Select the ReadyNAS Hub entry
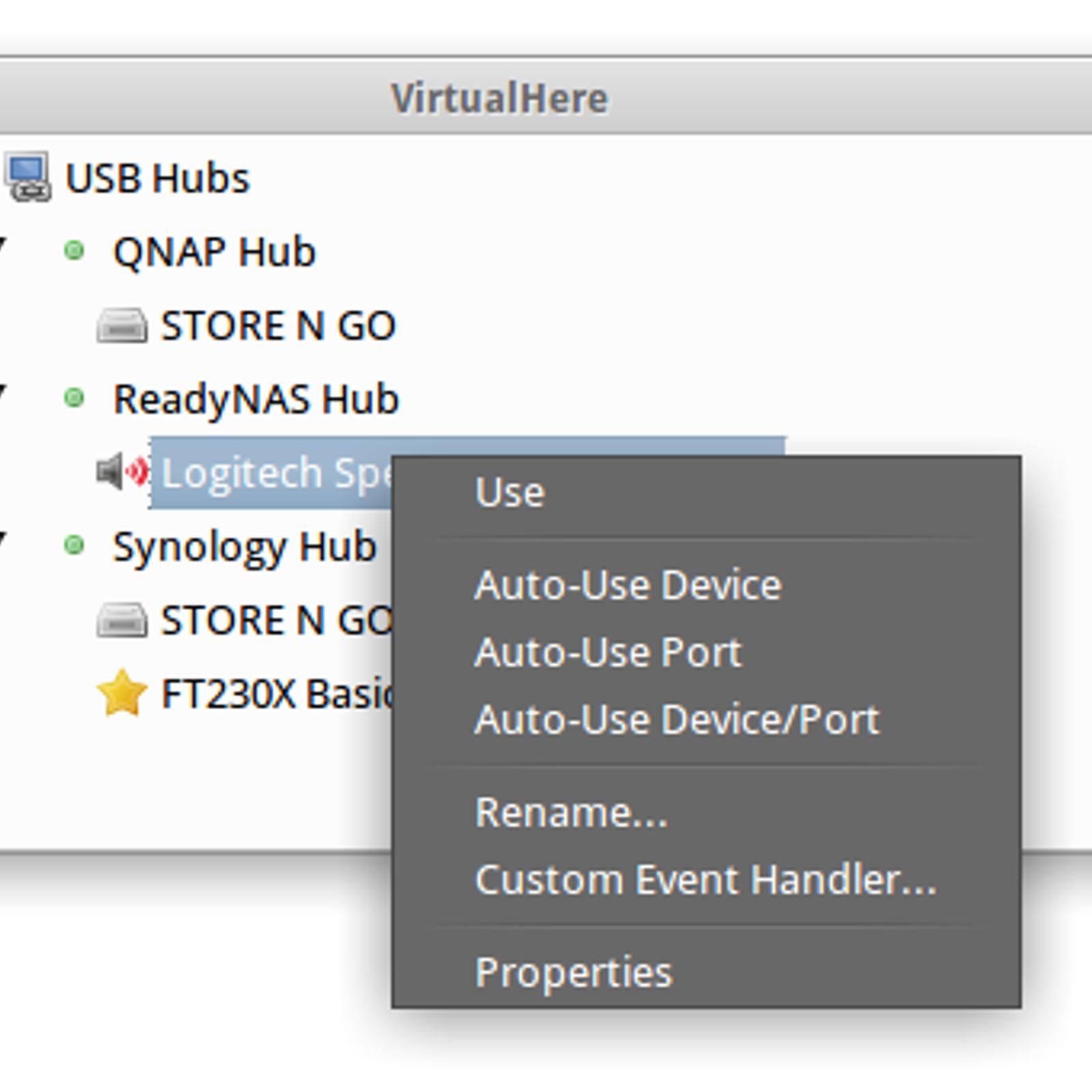1092x1092 pixels. click(x=256, y=399)
